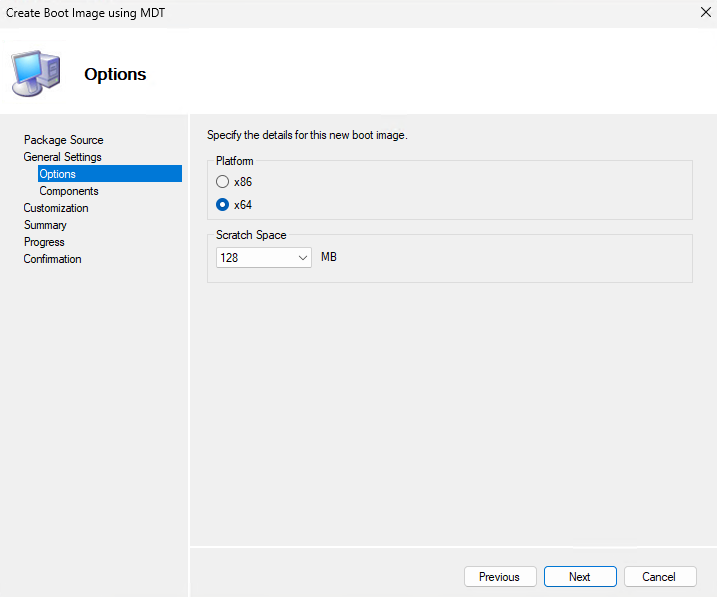Click the Create Boot Image title bar
This screenshot has height=597, width=717.
click(x=300, y=13)
